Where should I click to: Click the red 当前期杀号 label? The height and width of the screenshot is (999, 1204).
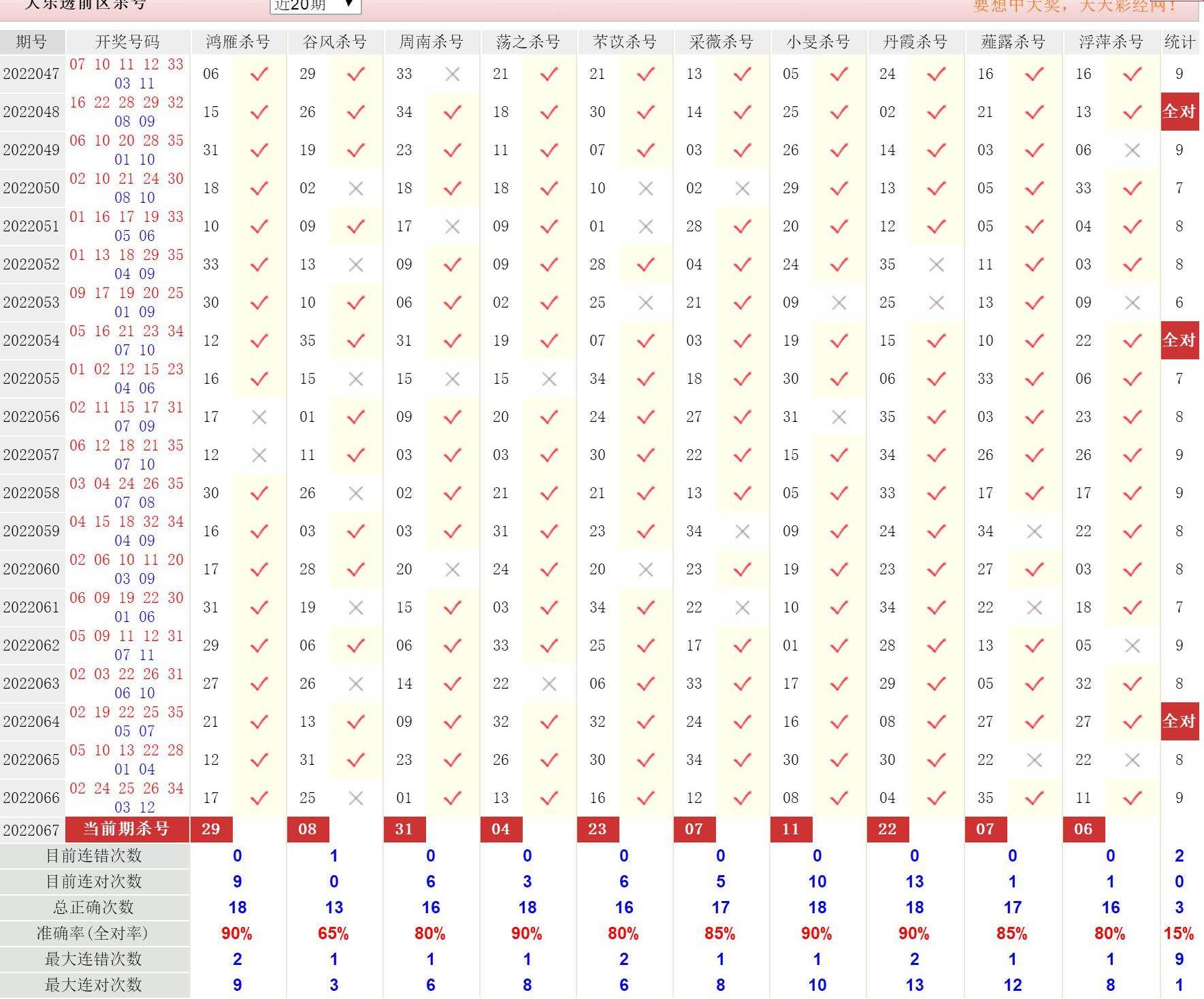127,829
